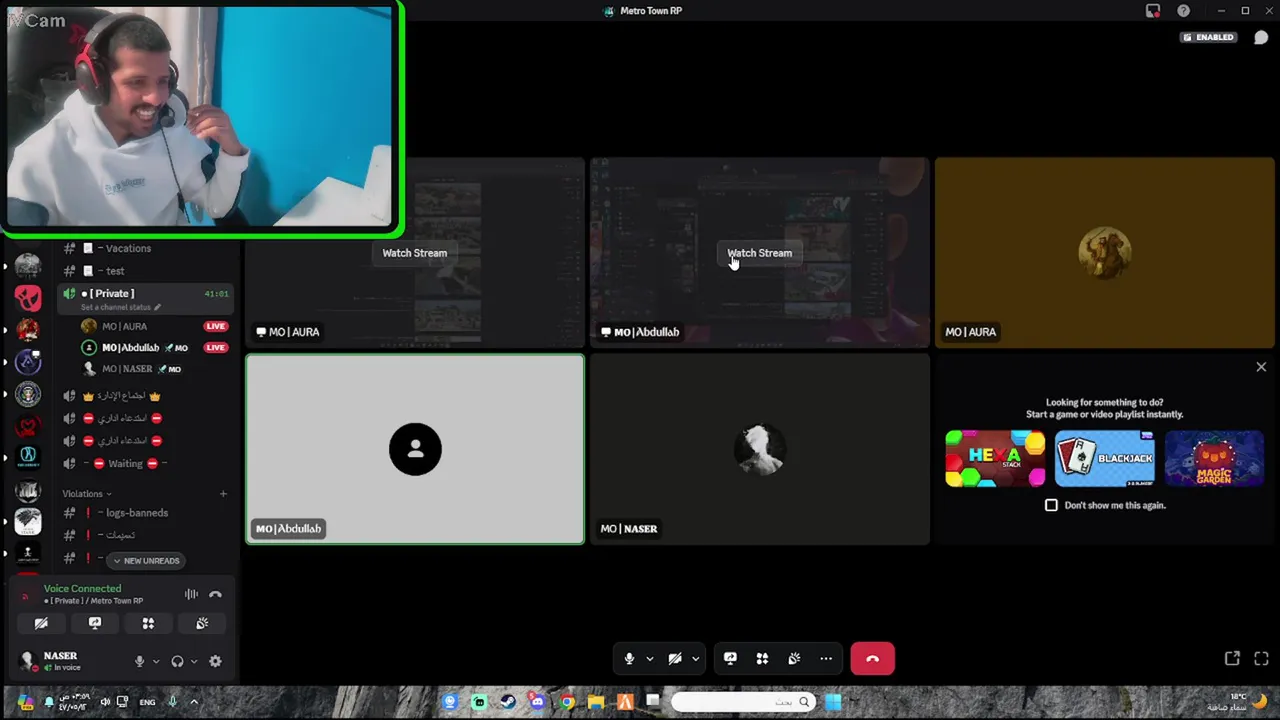The image size is (1280, 720).
Task: Click Voice Connected status text
Action: click(82, 589)
